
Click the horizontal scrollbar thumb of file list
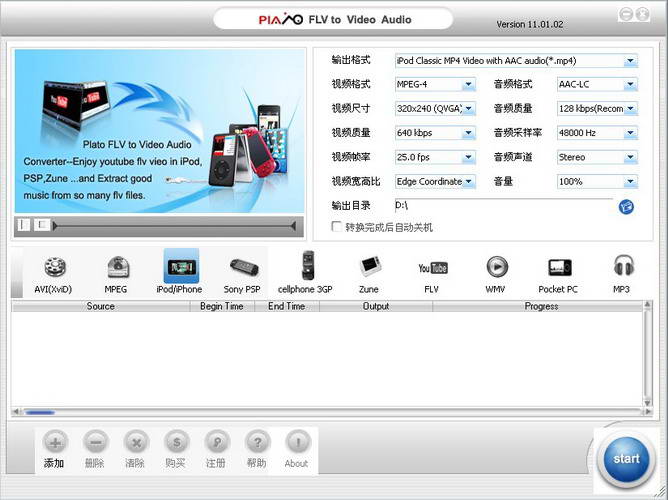point(40,412)
